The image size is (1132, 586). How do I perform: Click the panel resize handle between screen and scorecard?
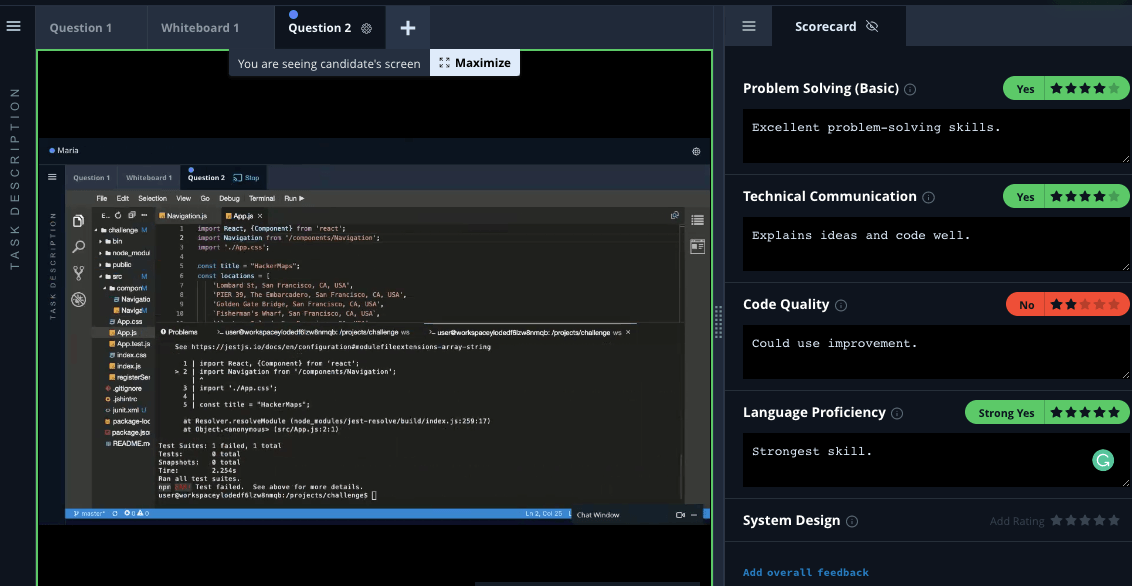718,321
